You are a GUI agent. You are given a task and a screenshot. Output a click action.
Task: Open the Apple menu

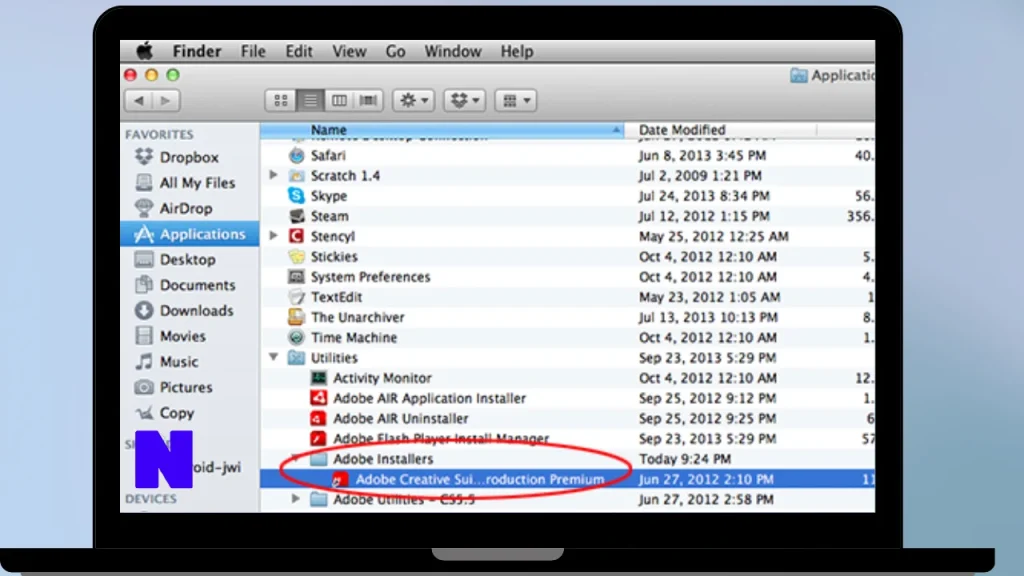click(x=144, y=51)
